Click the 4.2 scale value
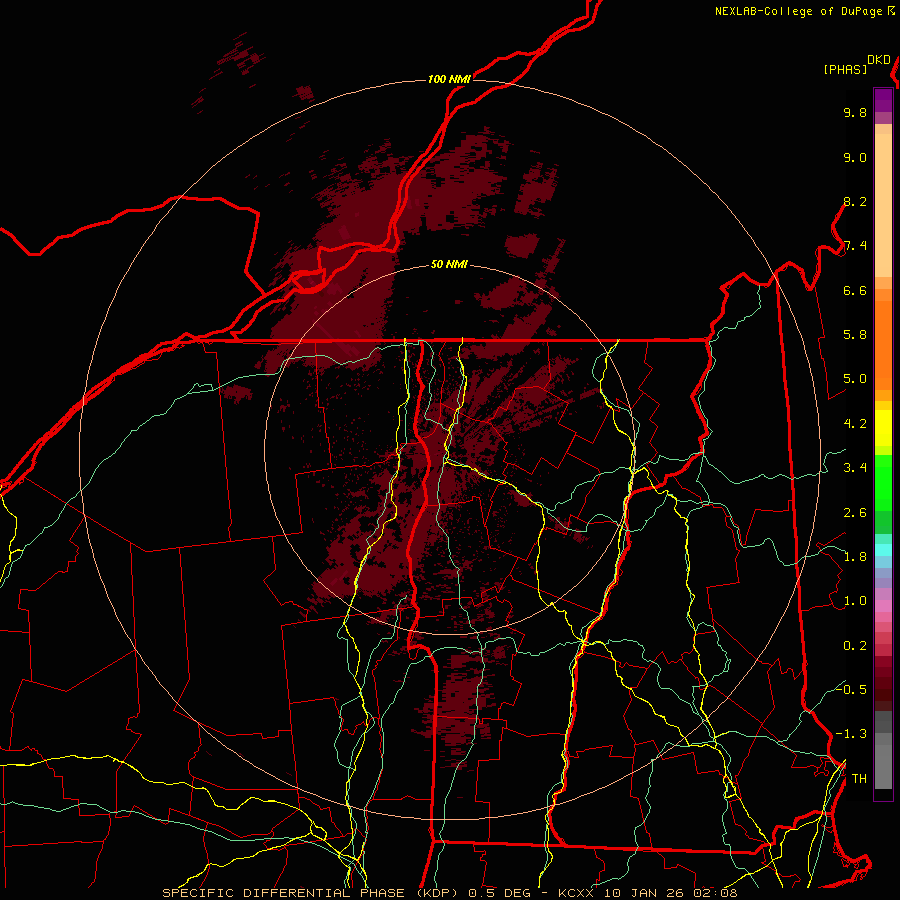Screen dimensions: 900x900 [855, 424]
